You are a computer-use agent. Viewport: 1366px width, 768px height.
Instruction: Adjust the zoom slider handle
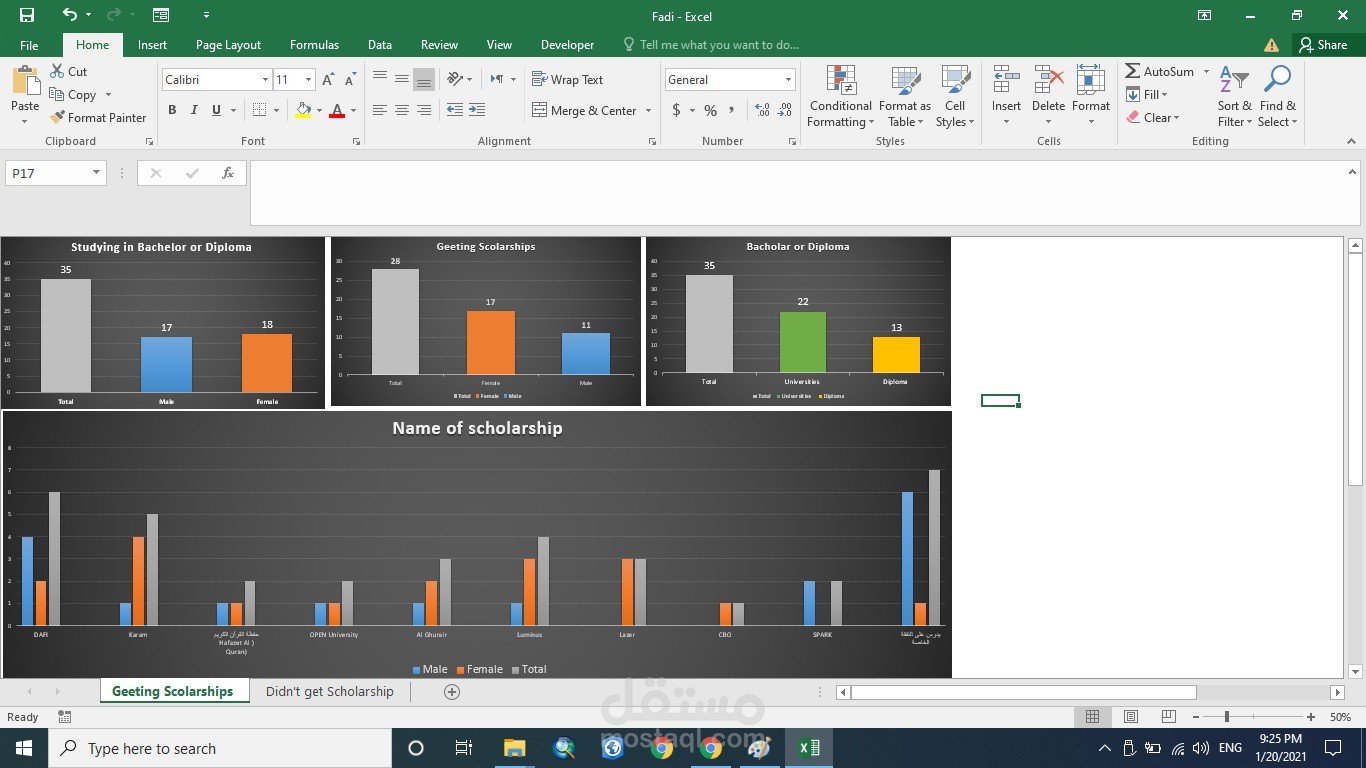pos(1227,717)
